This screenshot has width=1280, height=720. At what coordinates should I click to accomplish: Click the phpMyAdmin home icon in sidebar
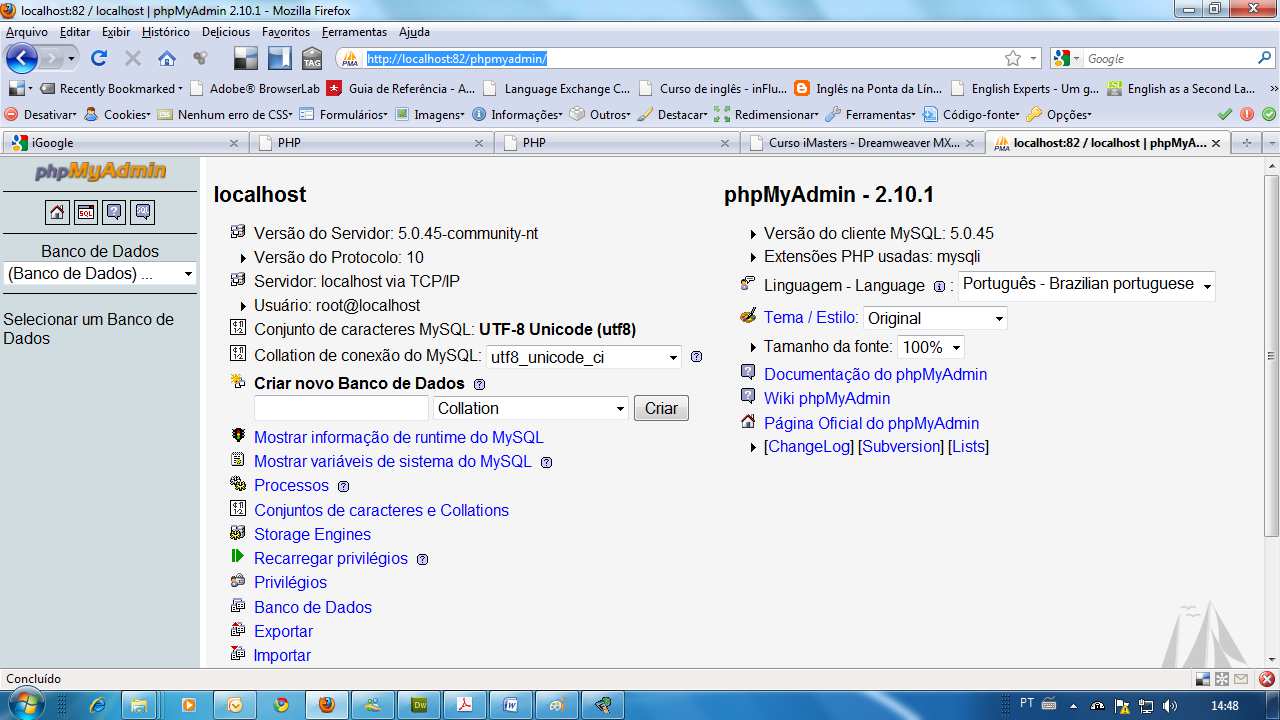coord(57,212)
